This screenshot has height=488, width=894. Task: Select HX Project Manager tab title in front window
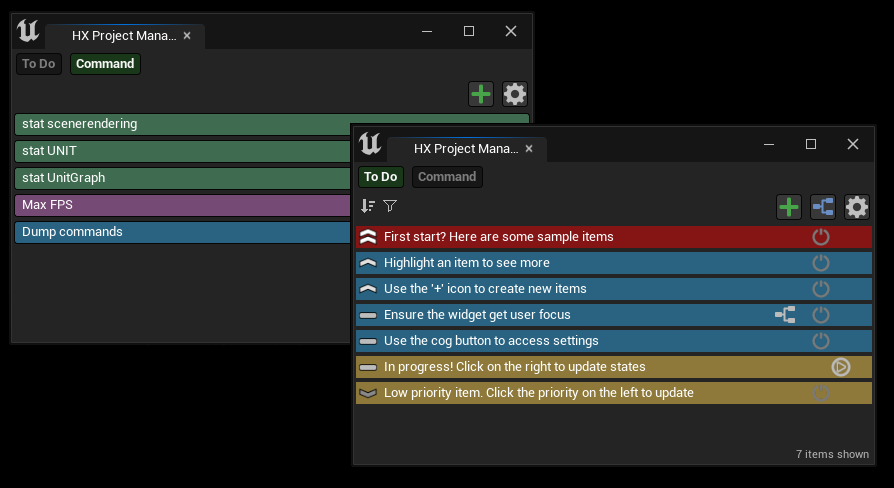click(466, 149)
